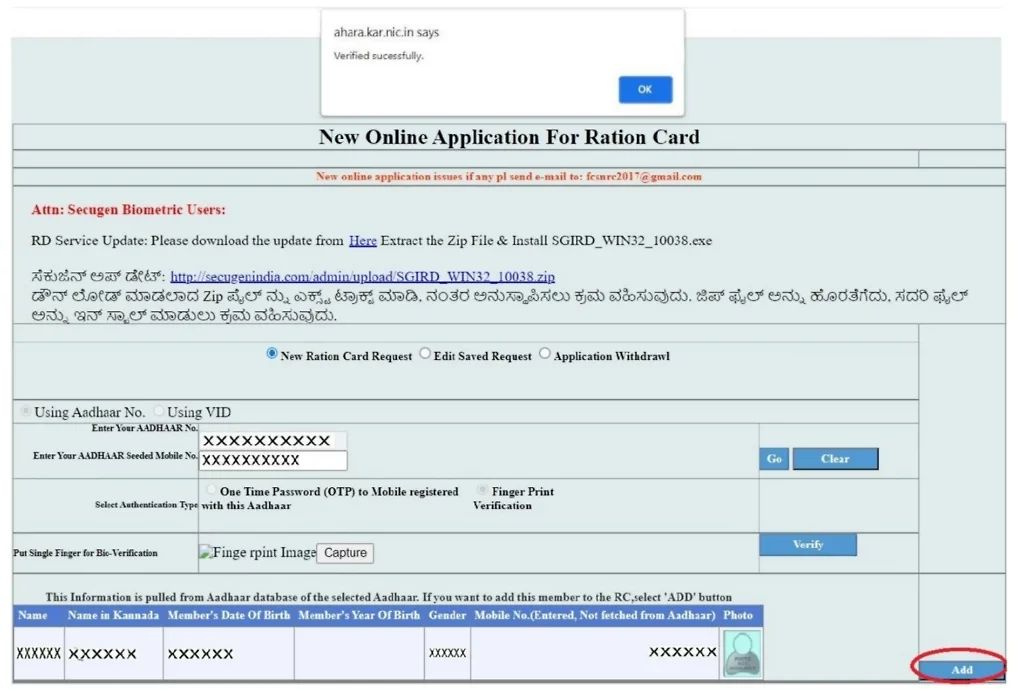Click the Verify button
Image resolution: width=1024 pixels, height=690 pixels.
point(808,544)
